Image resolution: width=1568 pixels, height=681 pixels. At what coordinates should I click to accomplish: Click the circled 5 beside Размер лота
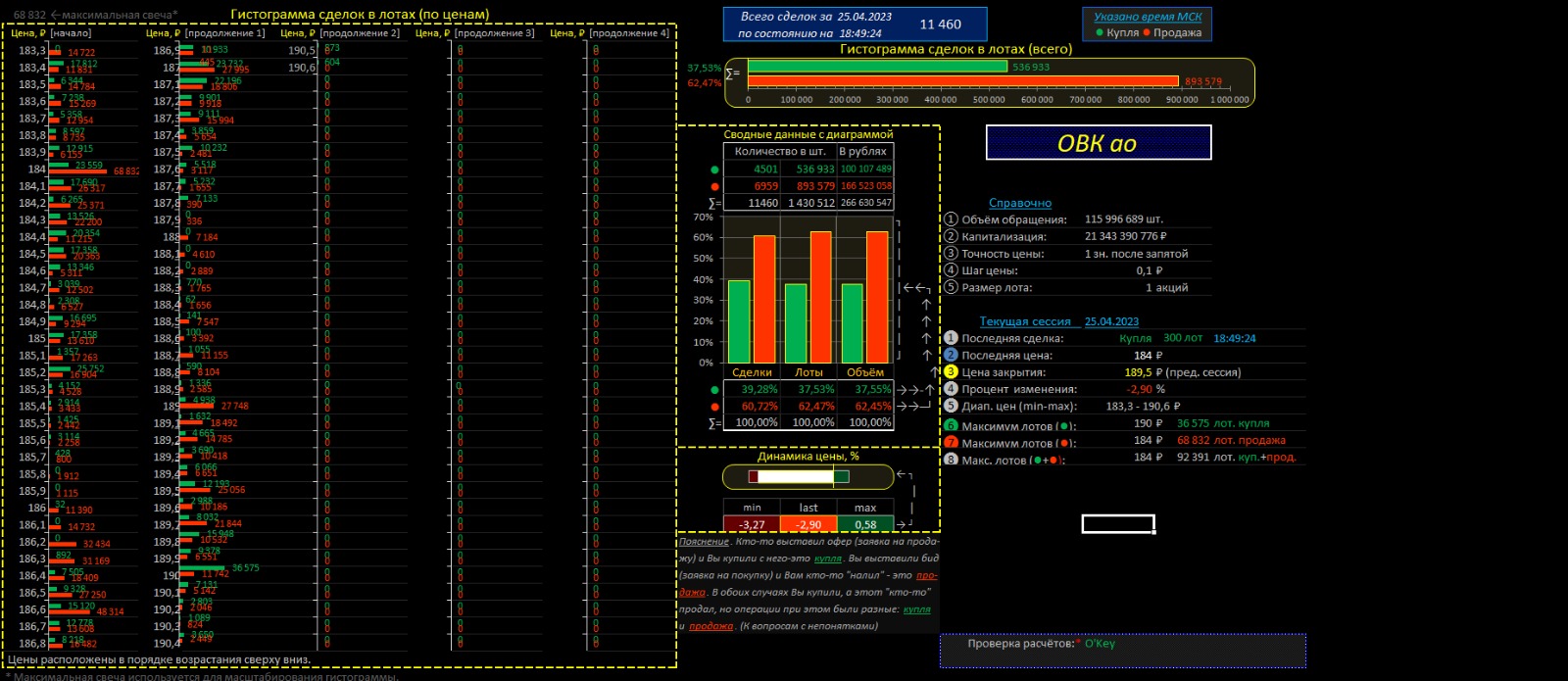click(950, 287)
